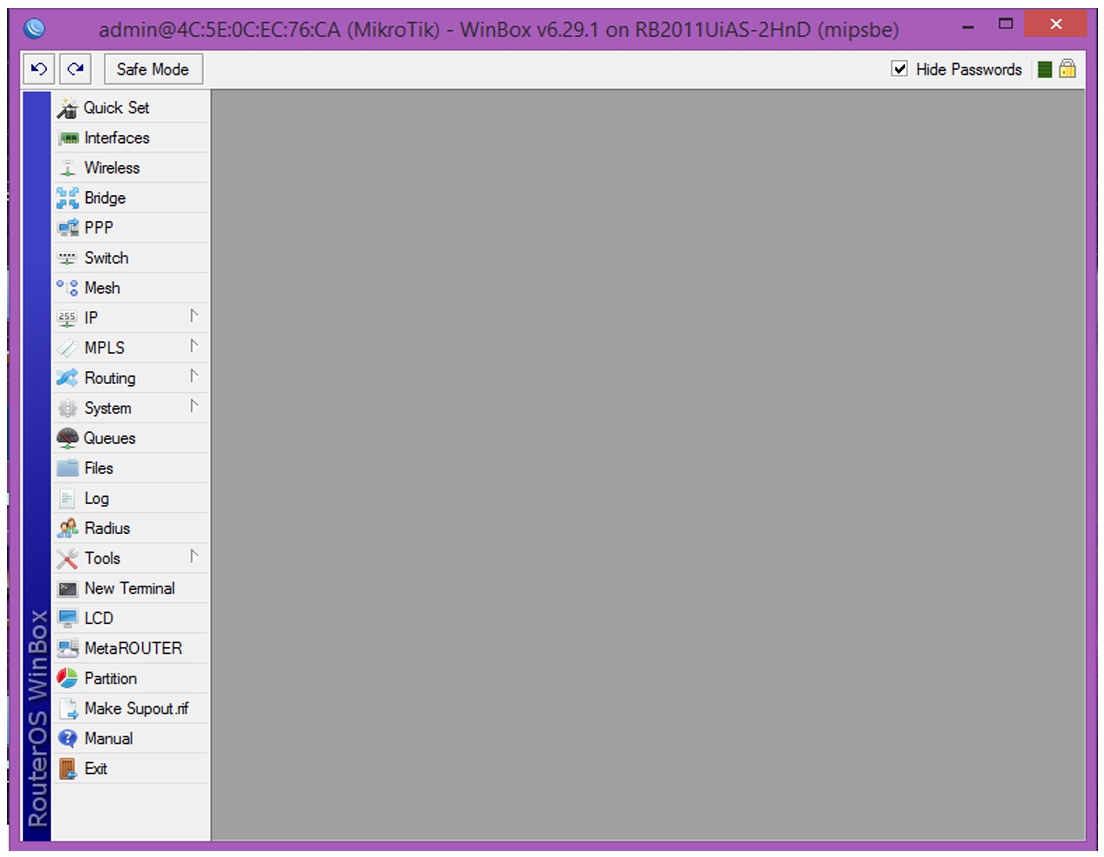
Task: Open the Manual help icon
Action: (68, 738)
